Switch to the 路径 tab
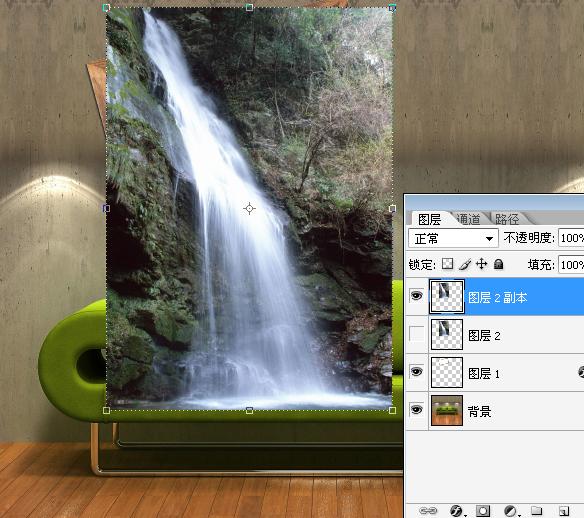This screenshot has height=518, width=584. coord(507,219)
